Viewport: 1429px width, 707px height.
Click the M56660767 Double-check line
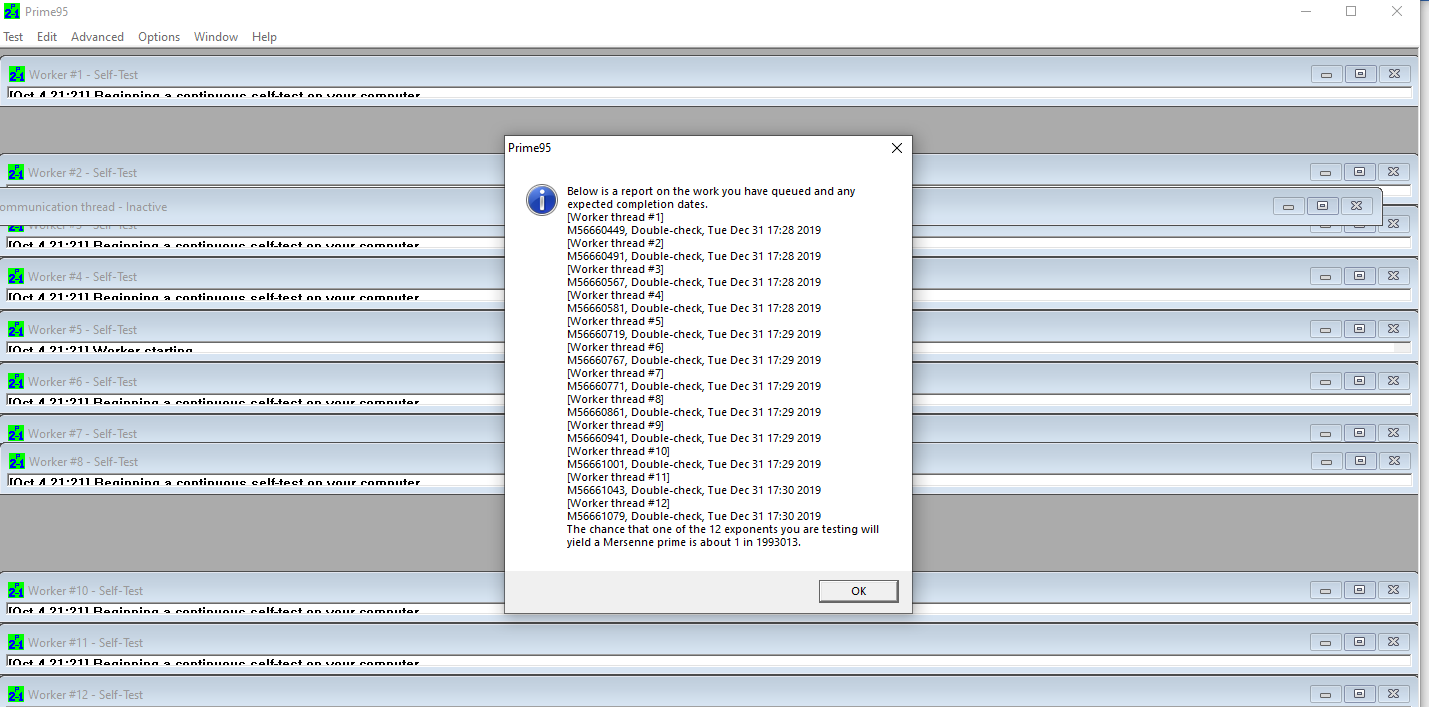click(x=694, y=360)
